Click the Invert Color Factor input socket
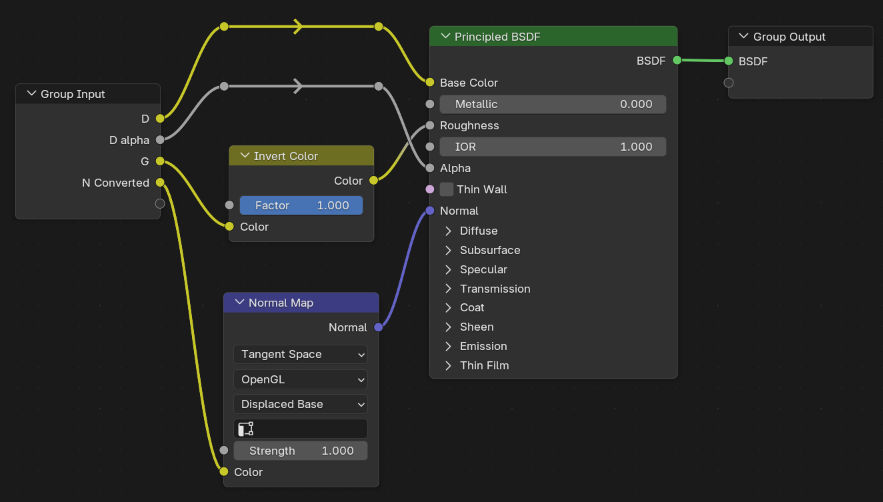 (229, 205)
